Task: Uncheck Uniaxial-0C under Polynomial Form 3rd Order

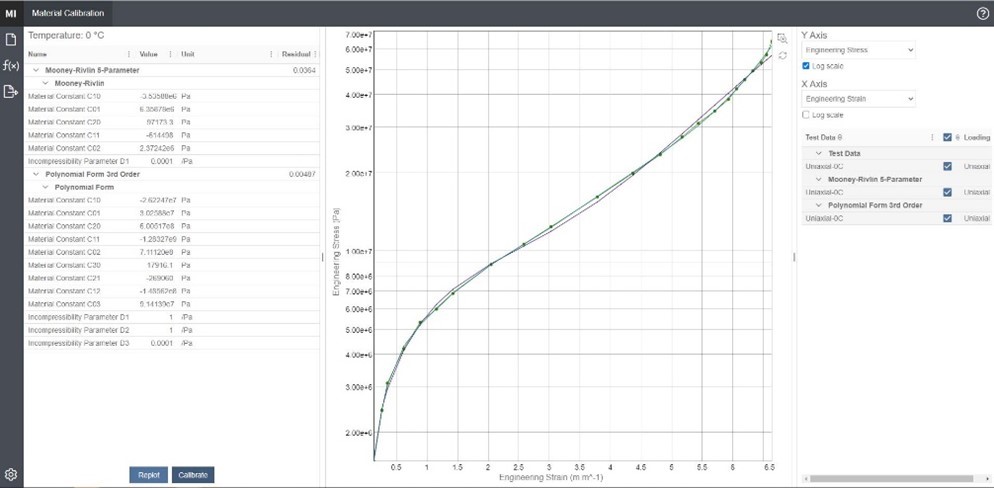Action: pyautogui.click(x=948, y=218)
